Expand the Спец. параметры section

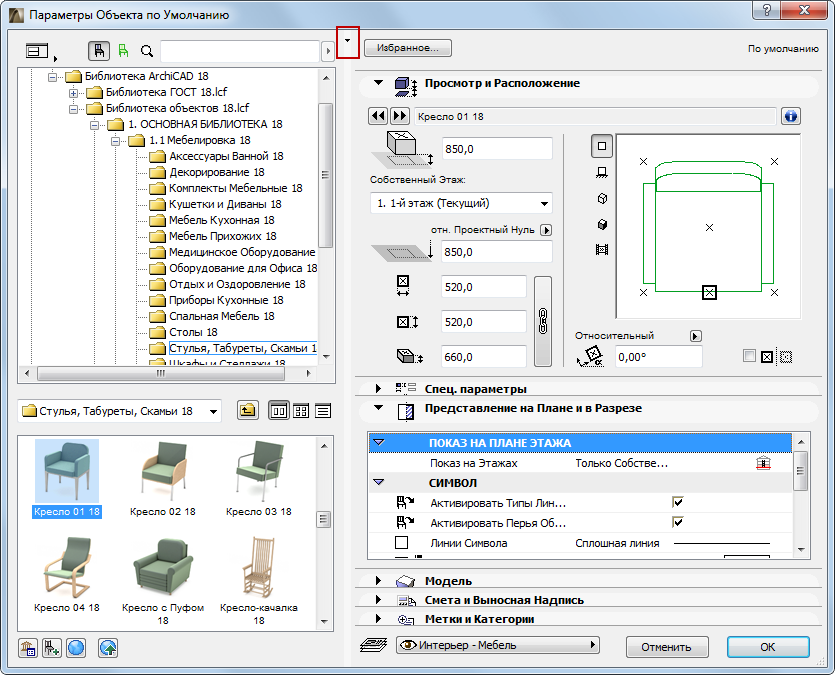coord(379,388)
